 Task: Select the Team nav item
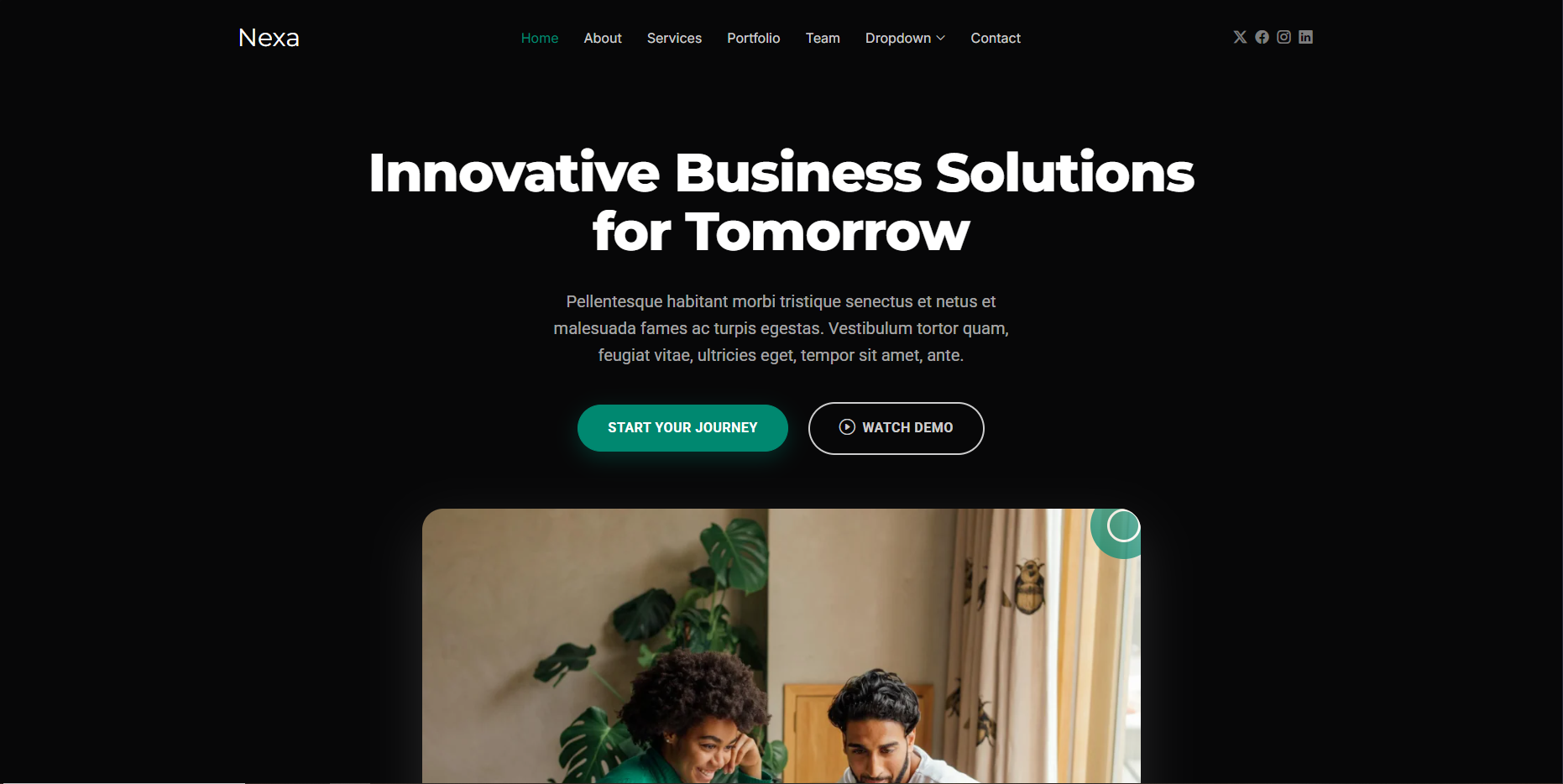823,39
